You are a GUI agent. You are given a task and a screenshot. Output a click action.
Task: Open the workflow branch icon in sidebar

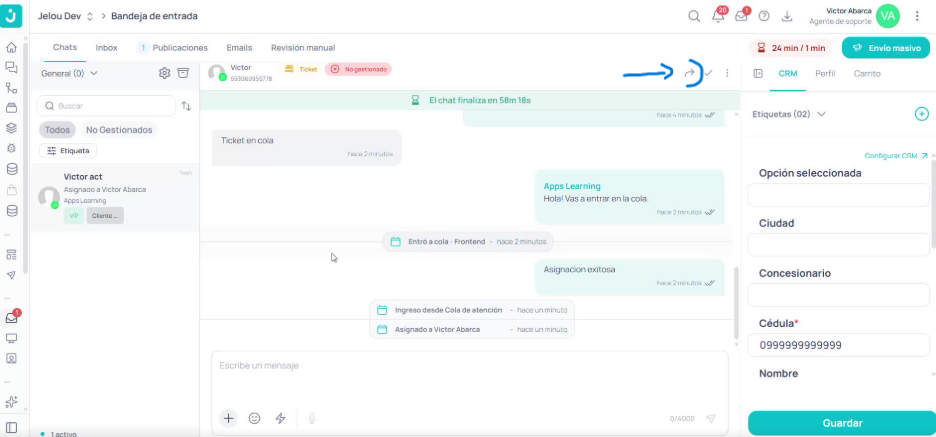pyautogui.click(x=11, y=88)
